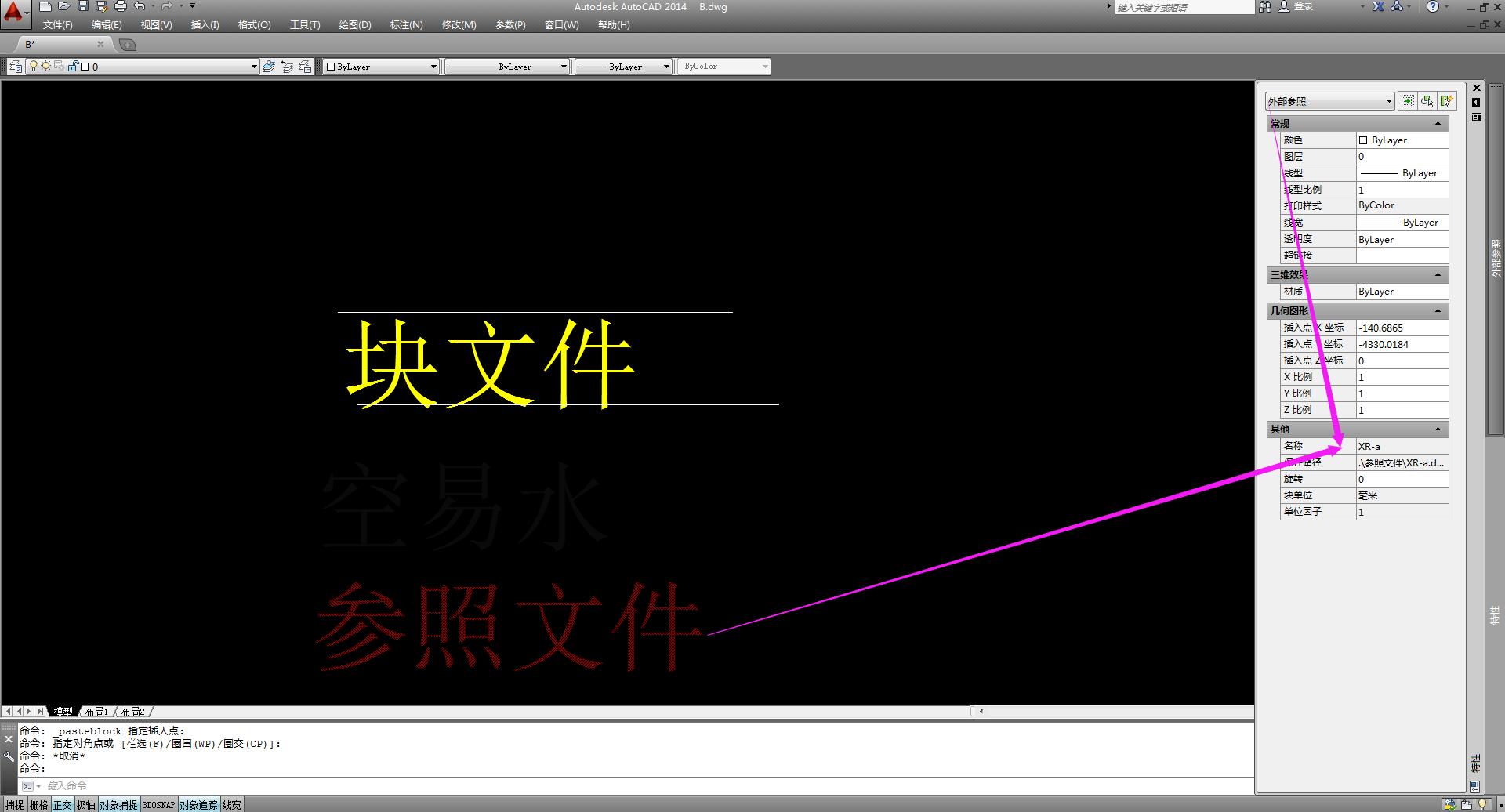The image size is (1505, 812).
Task: Toggle PICKADD value in Properties palette
Action: click(x=1408, y=101)
